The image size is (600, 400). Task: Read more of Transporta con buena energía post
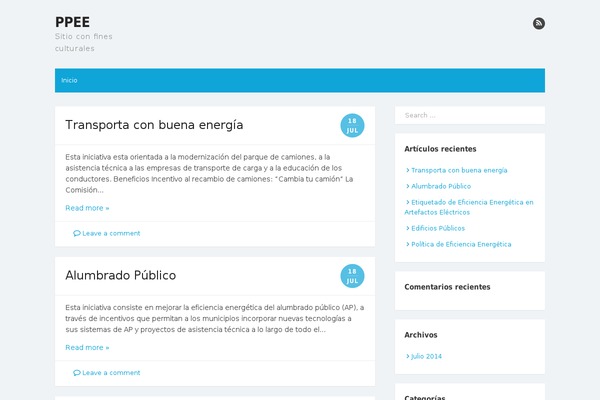click(x=87, y=208)
